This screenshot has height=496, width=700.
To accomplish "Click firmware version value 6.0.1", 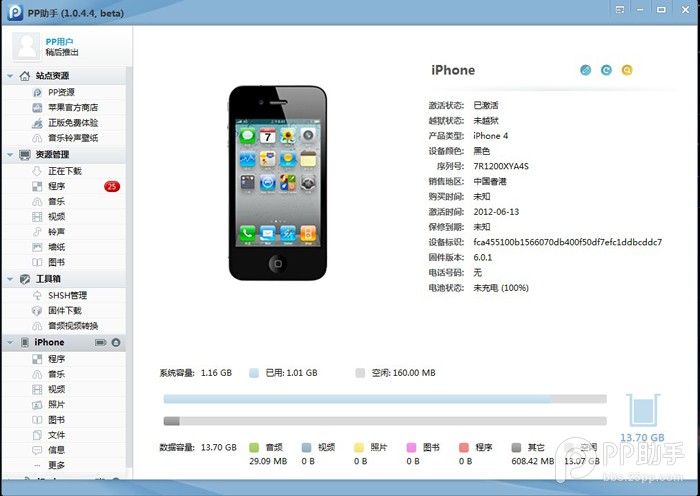I will [x=483, y=257].
